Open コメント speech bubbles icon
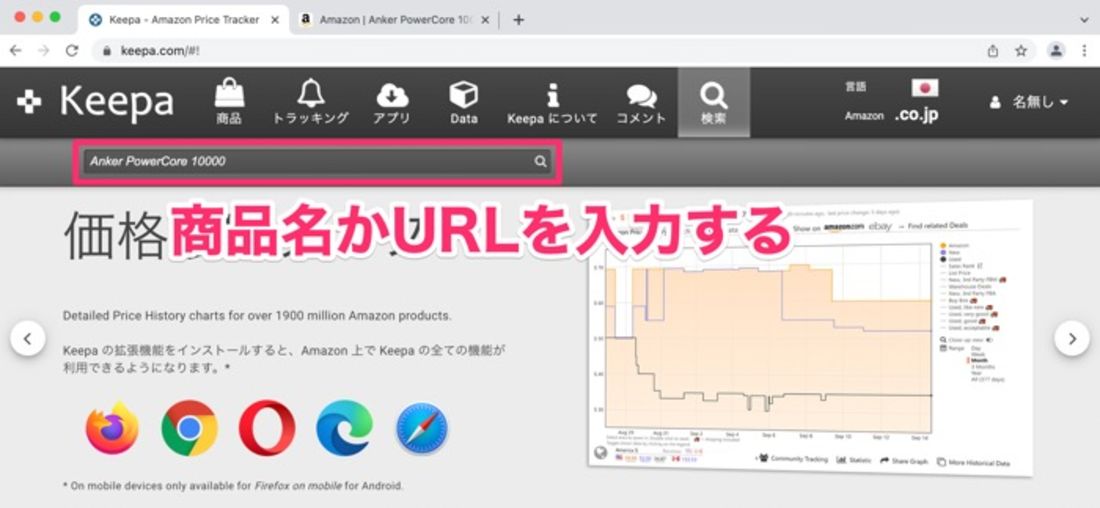 point(640,102)
